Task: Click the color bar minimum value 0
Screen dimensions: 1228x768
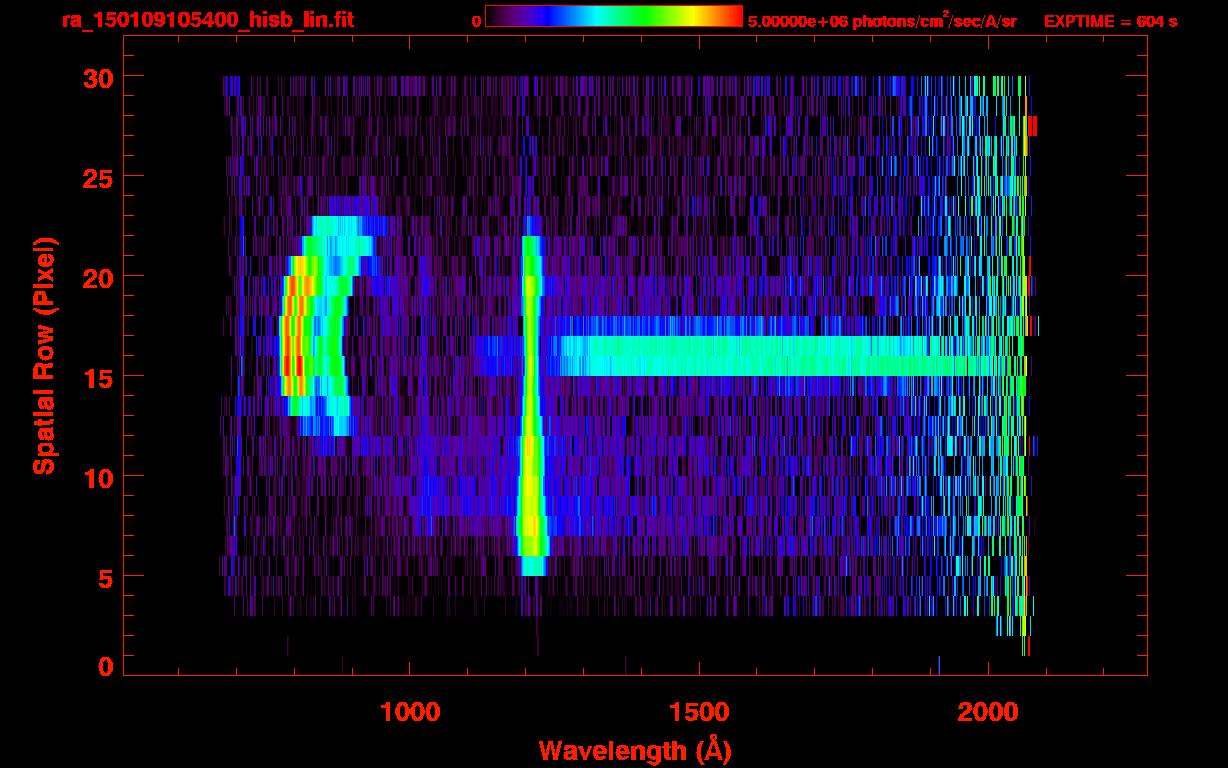Action: point(477,21)
